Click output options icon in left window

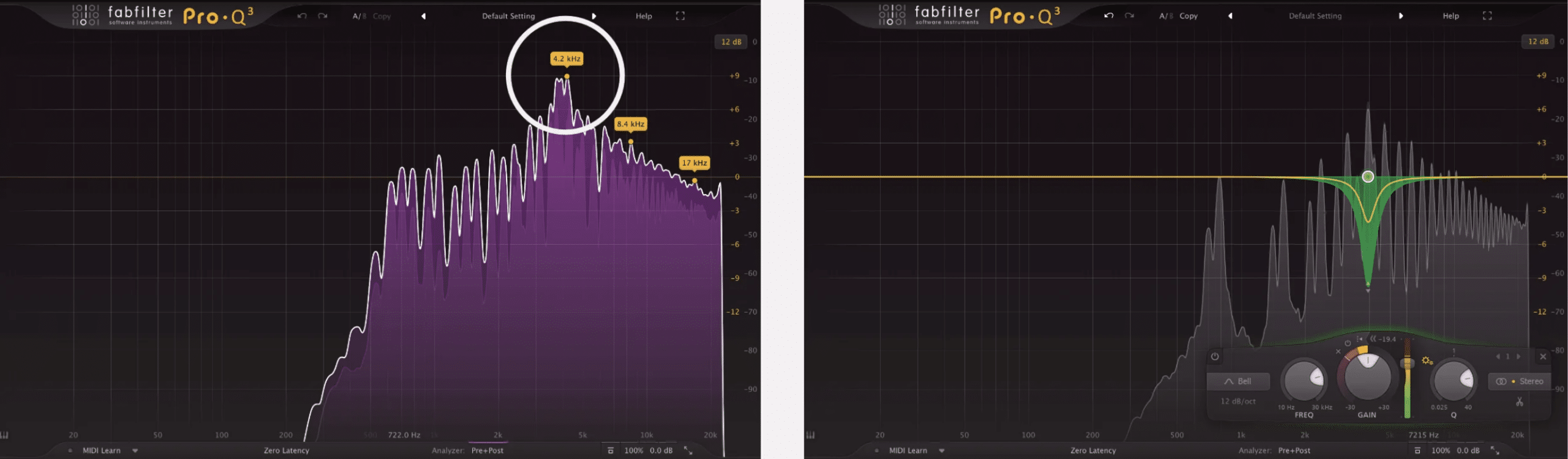point(610,450)
